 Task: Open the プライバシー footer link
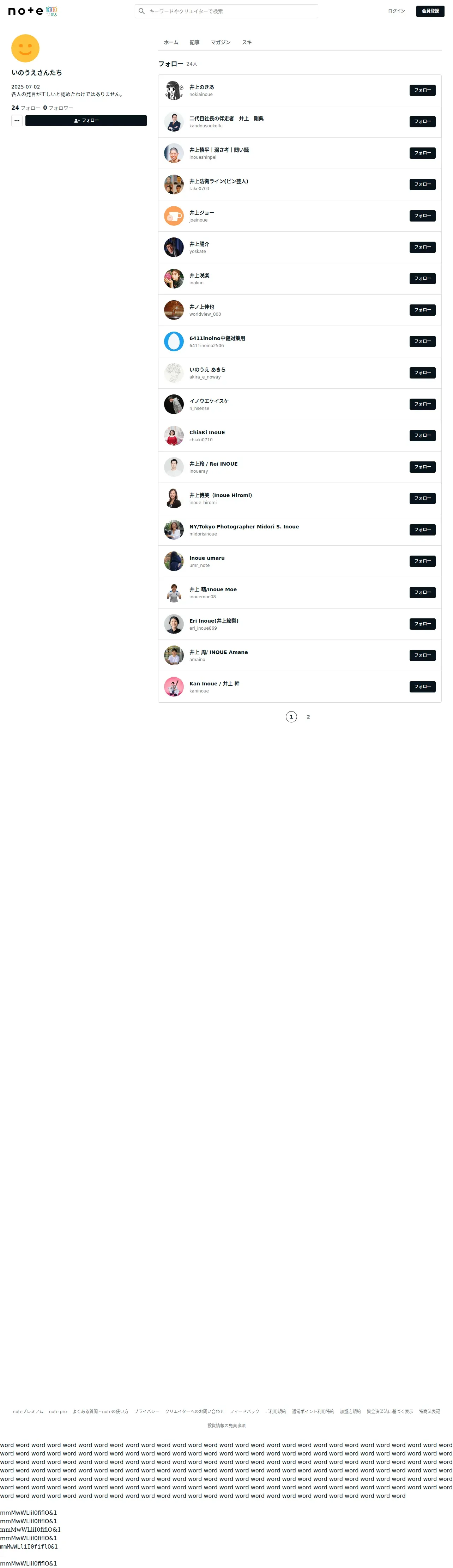pyautogui.click(x=147, y=1412)
